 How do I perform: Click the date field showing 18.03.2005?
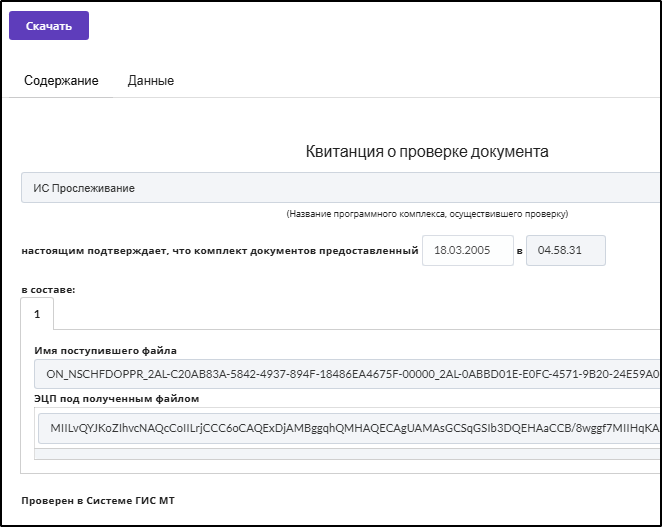(x=468, y=250)
